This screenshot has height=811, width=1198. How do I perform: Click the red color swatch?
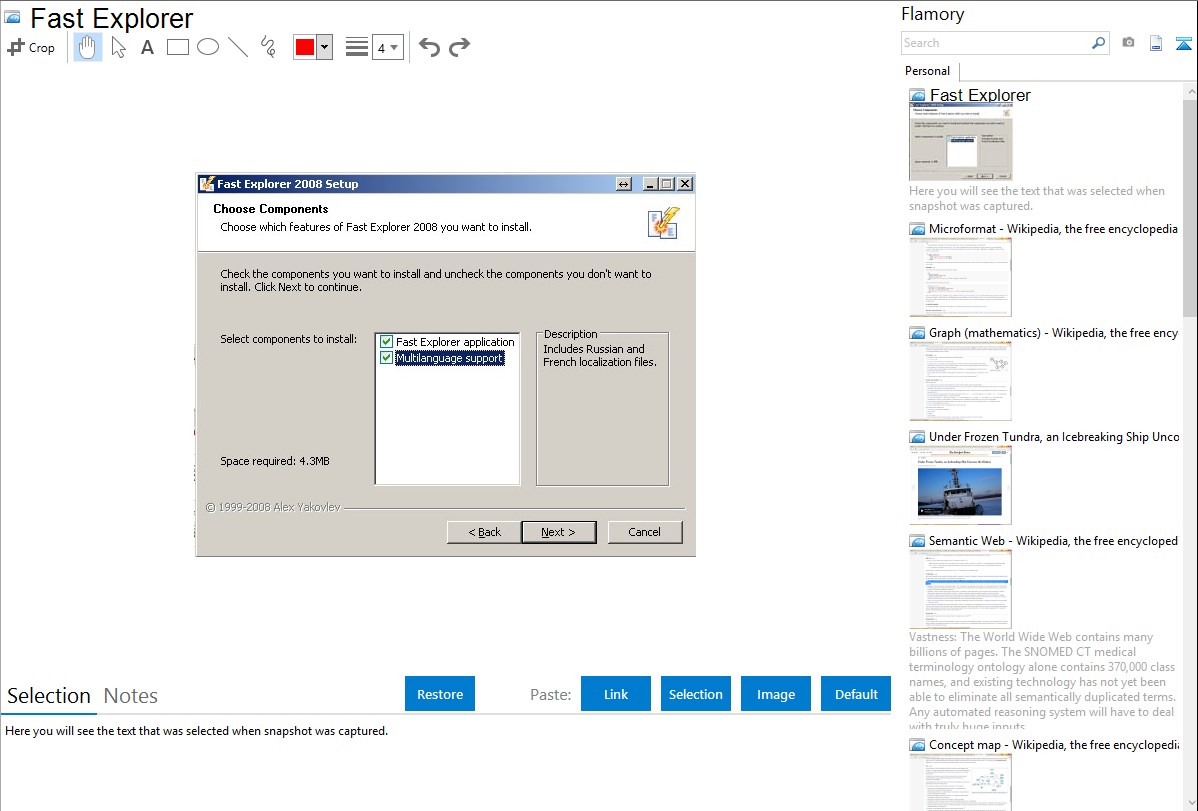pos(305,47)
